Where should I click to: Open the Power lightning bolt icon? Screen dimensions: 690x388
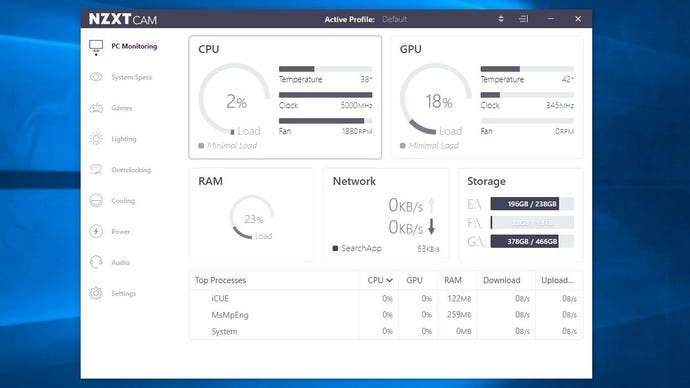click(96, 231)
